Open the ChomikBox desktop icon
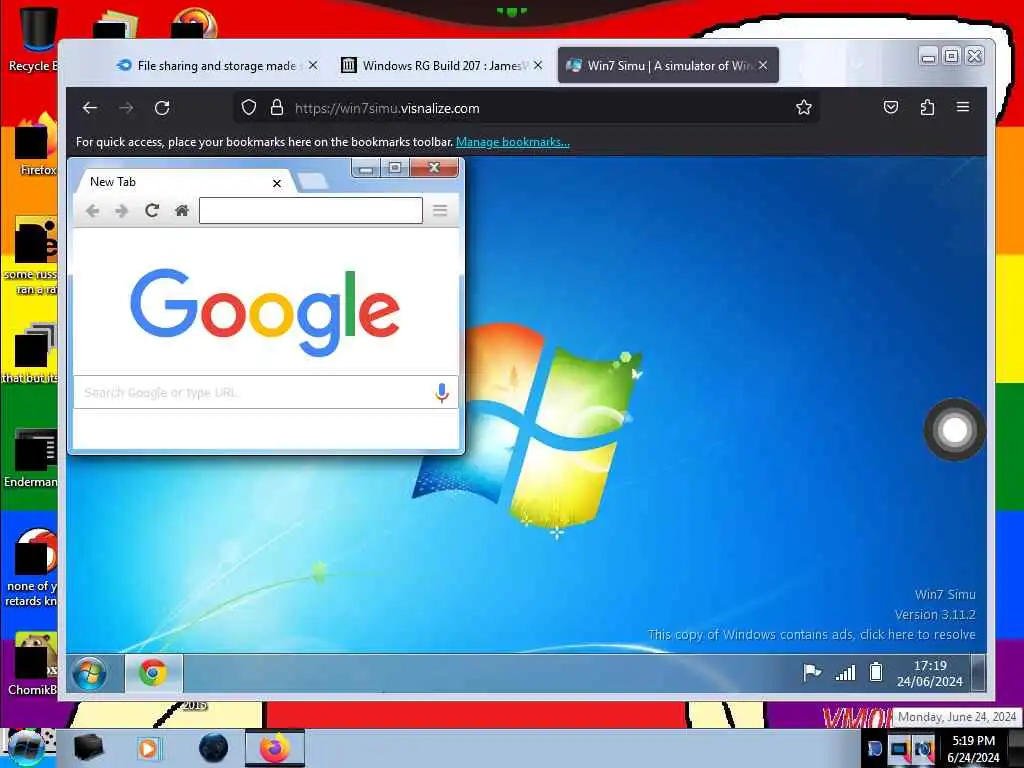Image resolution: width=1024 pixels, height=768 pixels. [x=33, y=663]
